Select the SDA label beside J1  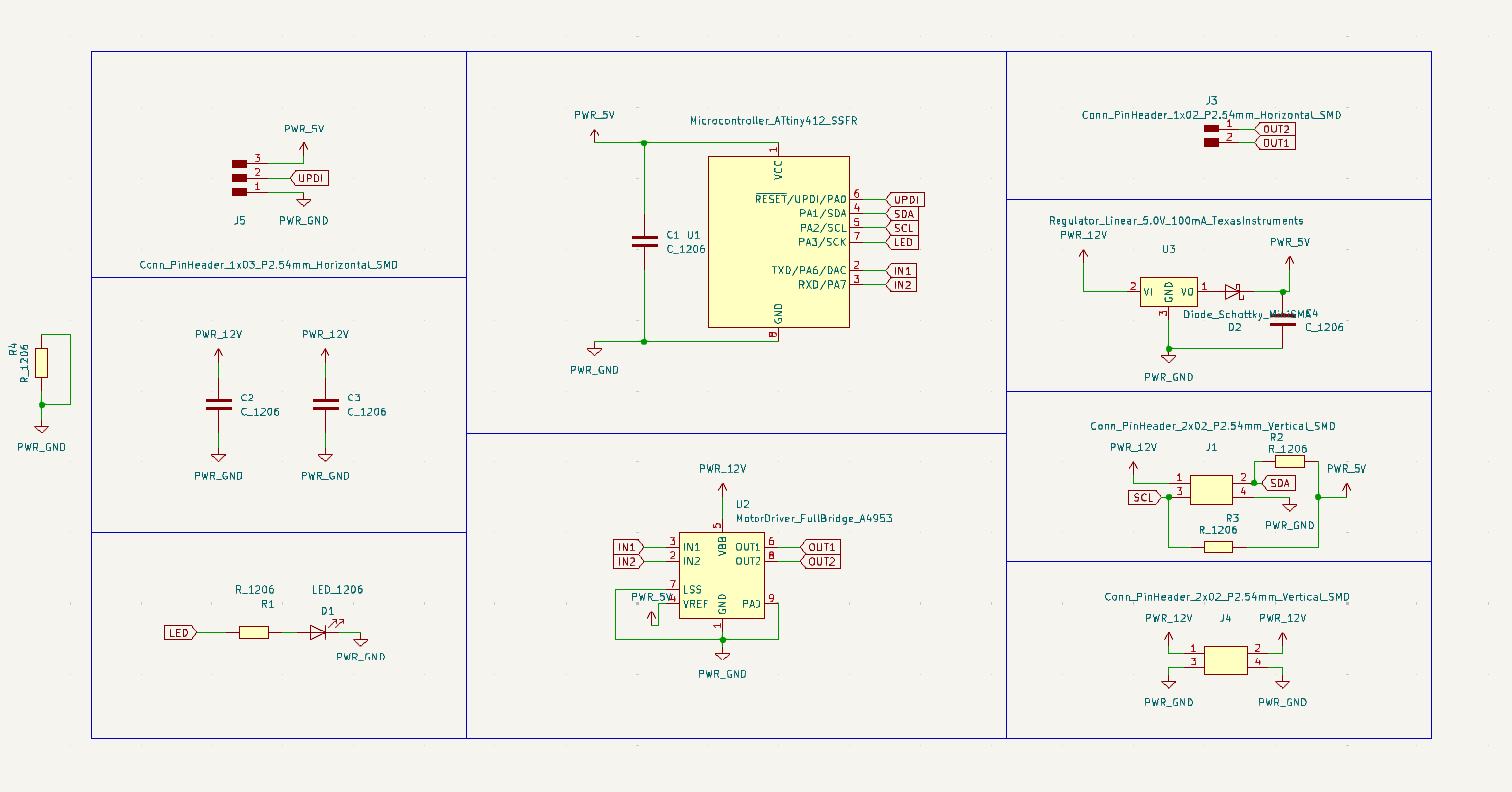point(1278,483)
